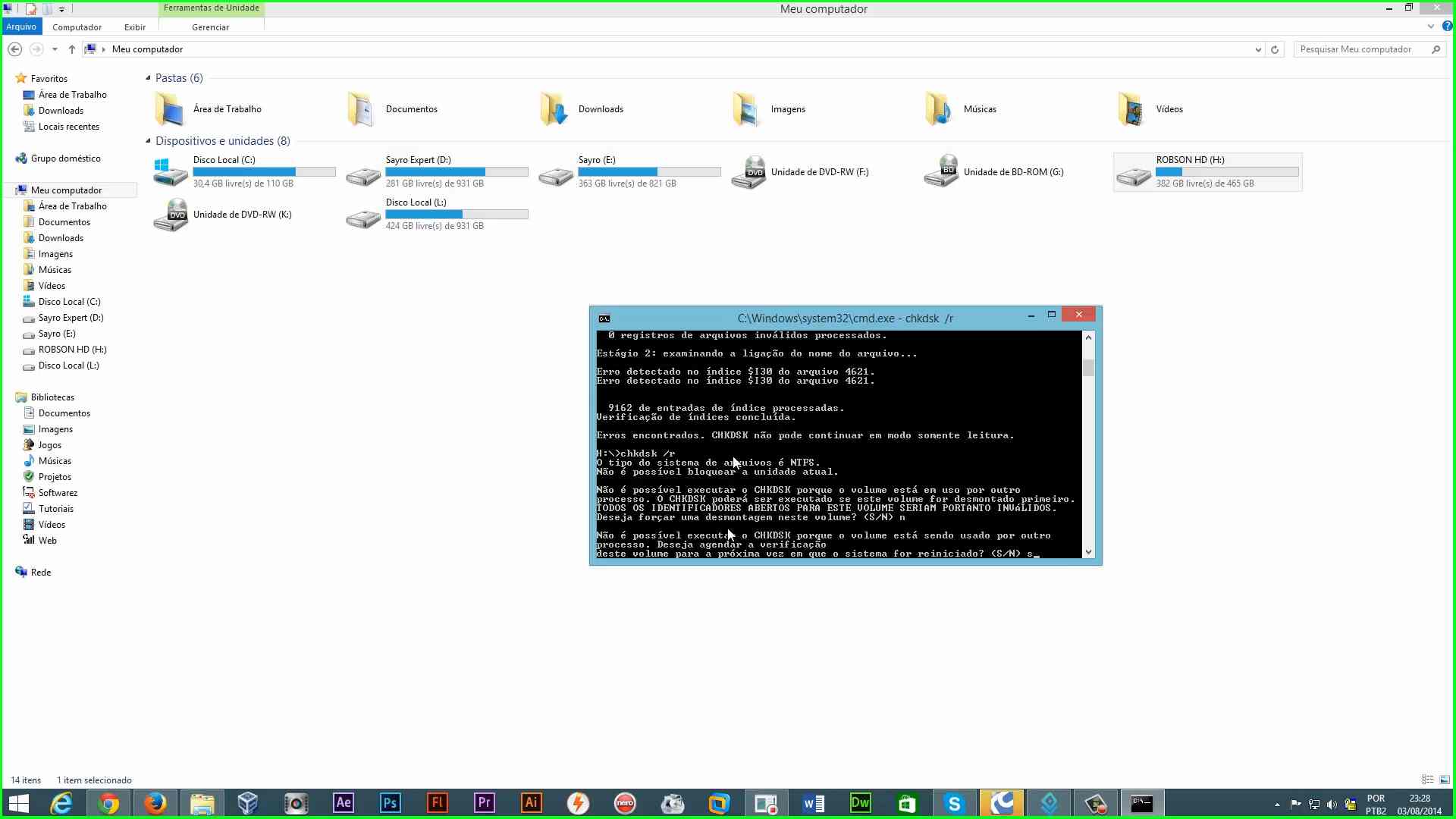Open Rede in the navigation pane
1456x819 pixels.
coord(41,573)
